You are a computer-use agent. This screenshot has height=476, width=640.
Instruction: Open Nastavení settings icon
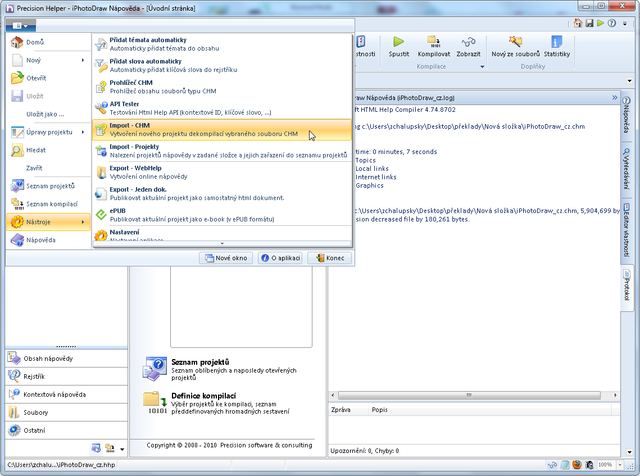click(x=101, y=235)
